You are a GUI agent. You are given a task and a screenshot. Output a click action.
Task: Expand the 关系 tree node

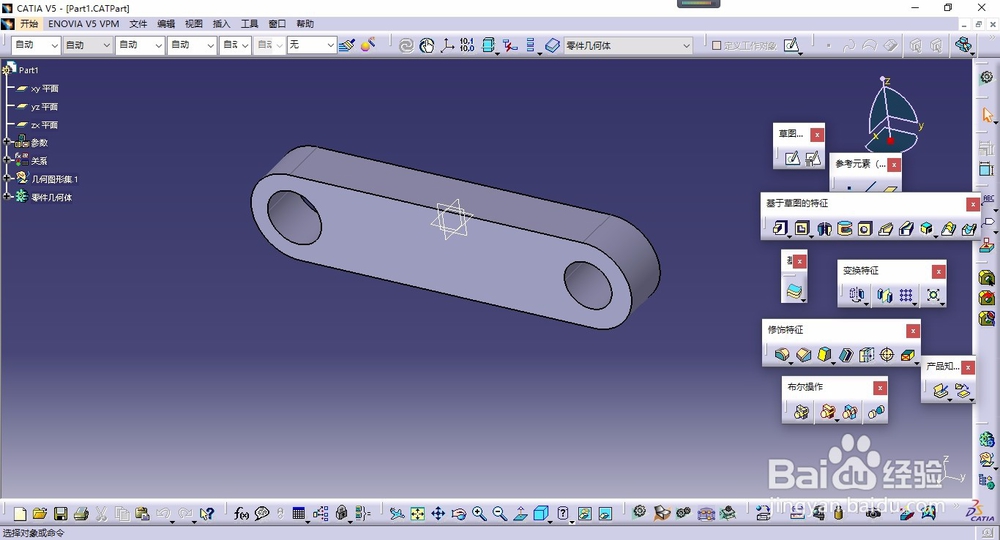point(7,160)
